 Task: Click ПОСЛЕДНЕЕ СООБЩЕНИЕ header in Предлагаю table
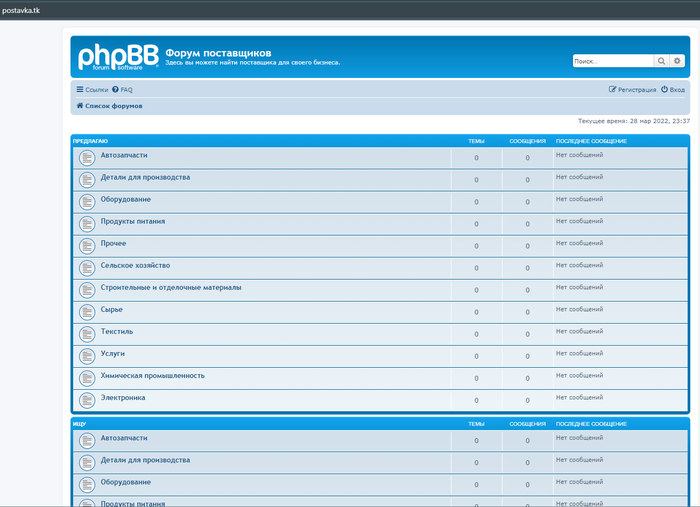(x=591, y=141)
